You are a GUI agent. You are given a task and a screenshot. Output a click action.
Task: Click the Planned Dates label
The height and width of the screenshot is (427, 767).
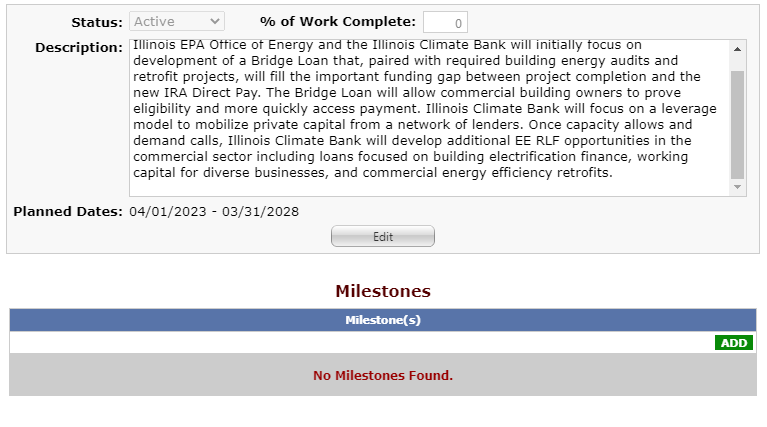[x=67, y=211]
